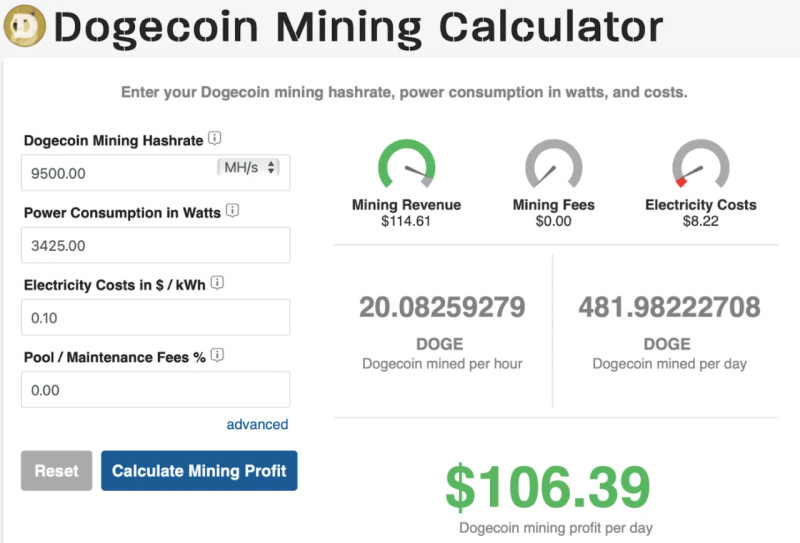The height and width of the screenshot is (543, 800).
Task: Click info icon beside Electricity Costs label
Action: click(217, 283)
